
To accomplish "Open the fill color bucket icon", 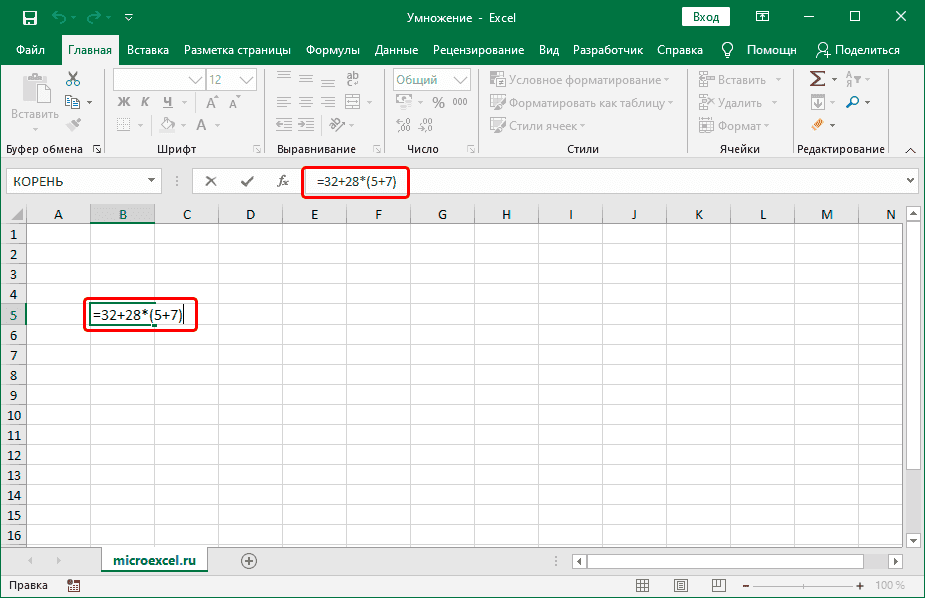I will pyautogui.click(x=165, y=125).
